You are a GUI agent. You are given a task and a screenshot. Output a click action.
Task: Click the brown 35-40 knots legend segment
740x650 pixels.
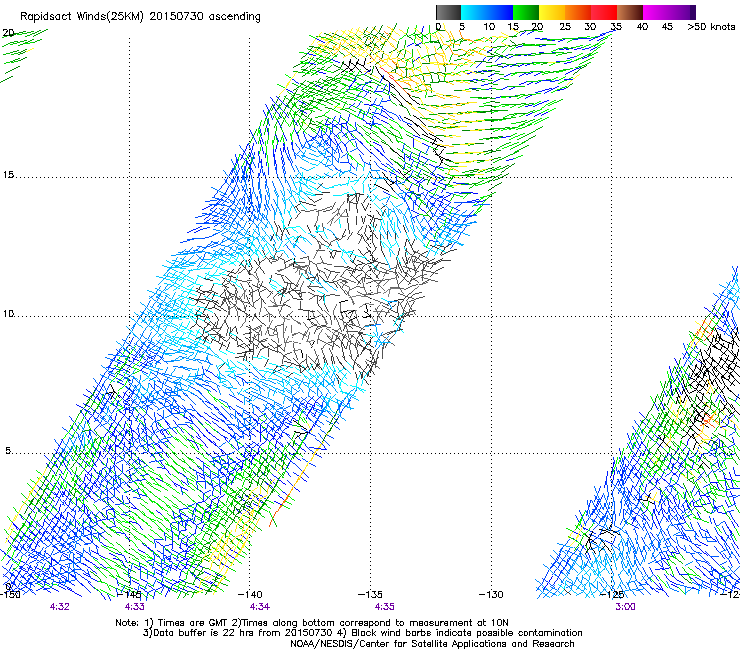click(x=630, y=12)
